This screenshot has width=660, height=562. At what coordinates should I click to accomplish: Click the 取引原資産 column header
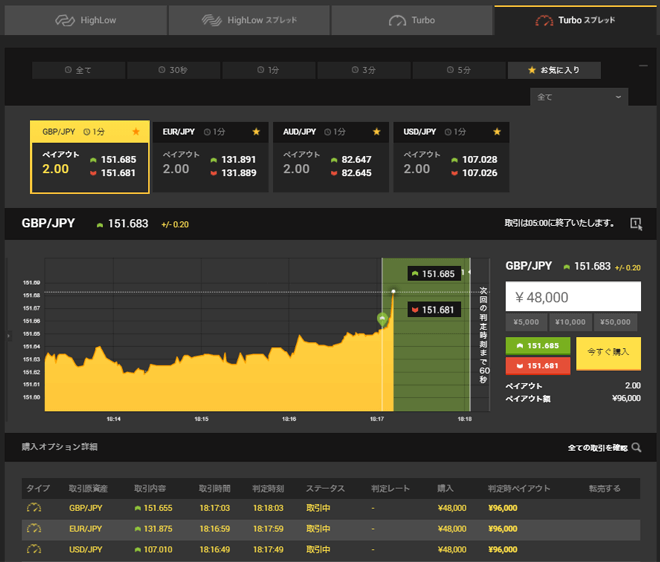pos(88,488)
